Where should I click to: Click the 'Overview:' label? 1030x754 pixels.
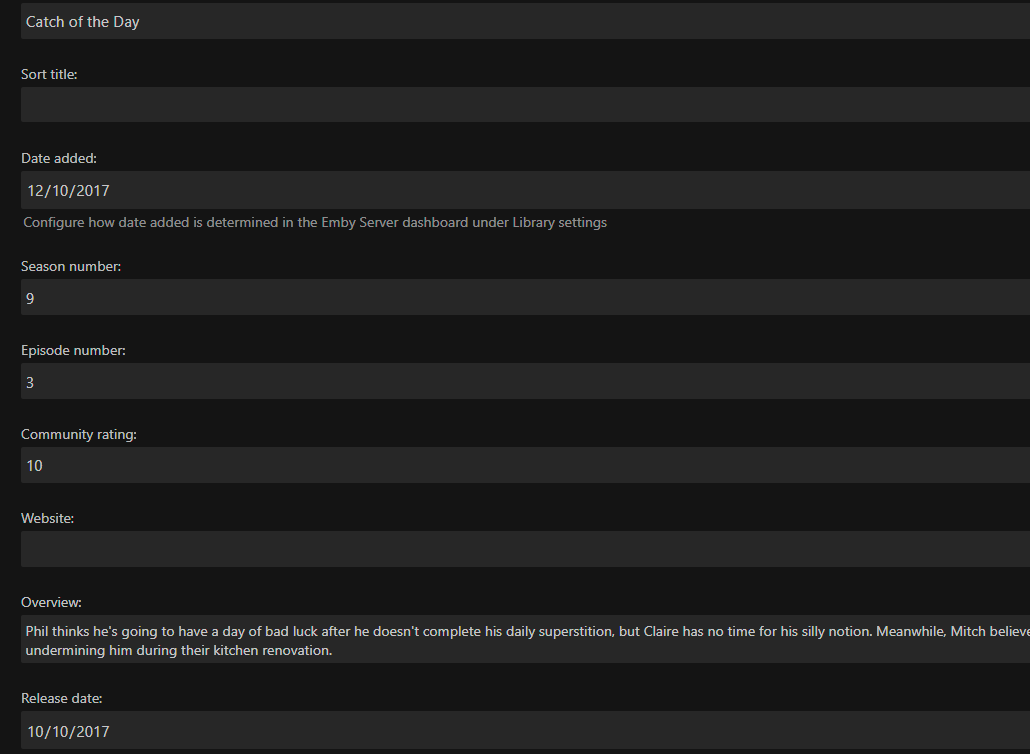(51, 602)
